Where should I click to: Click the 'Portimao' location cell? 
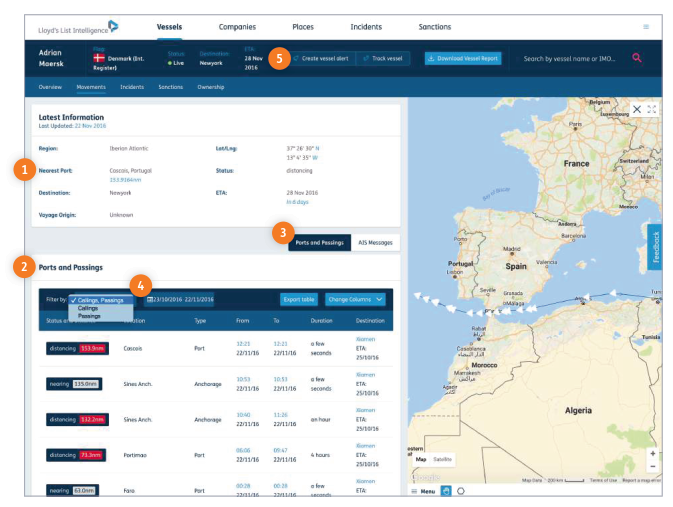(135, 455)
